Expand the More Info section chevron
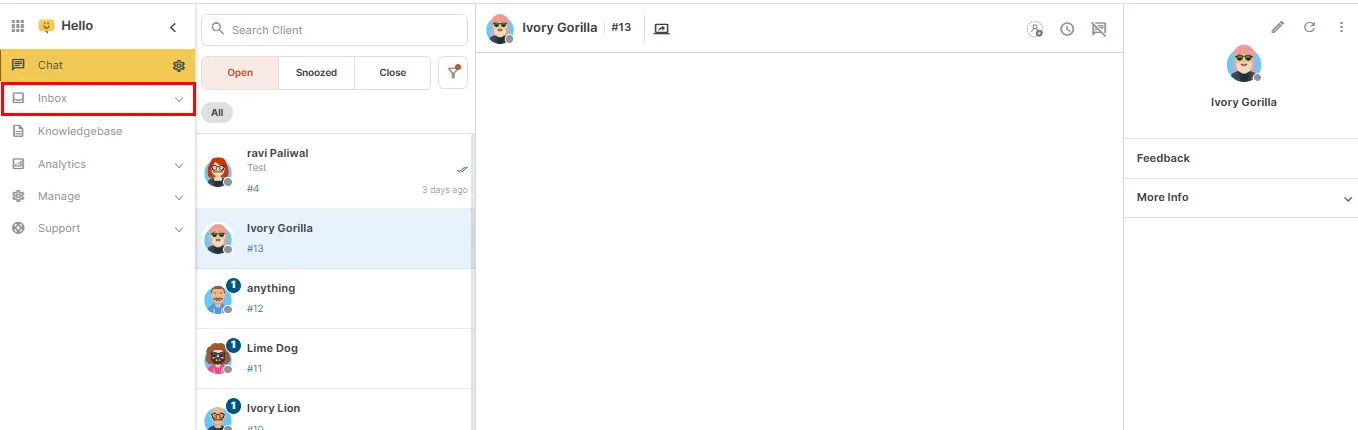The height and width of the screenshot is (430, 1358). [x=1348, y=199]
